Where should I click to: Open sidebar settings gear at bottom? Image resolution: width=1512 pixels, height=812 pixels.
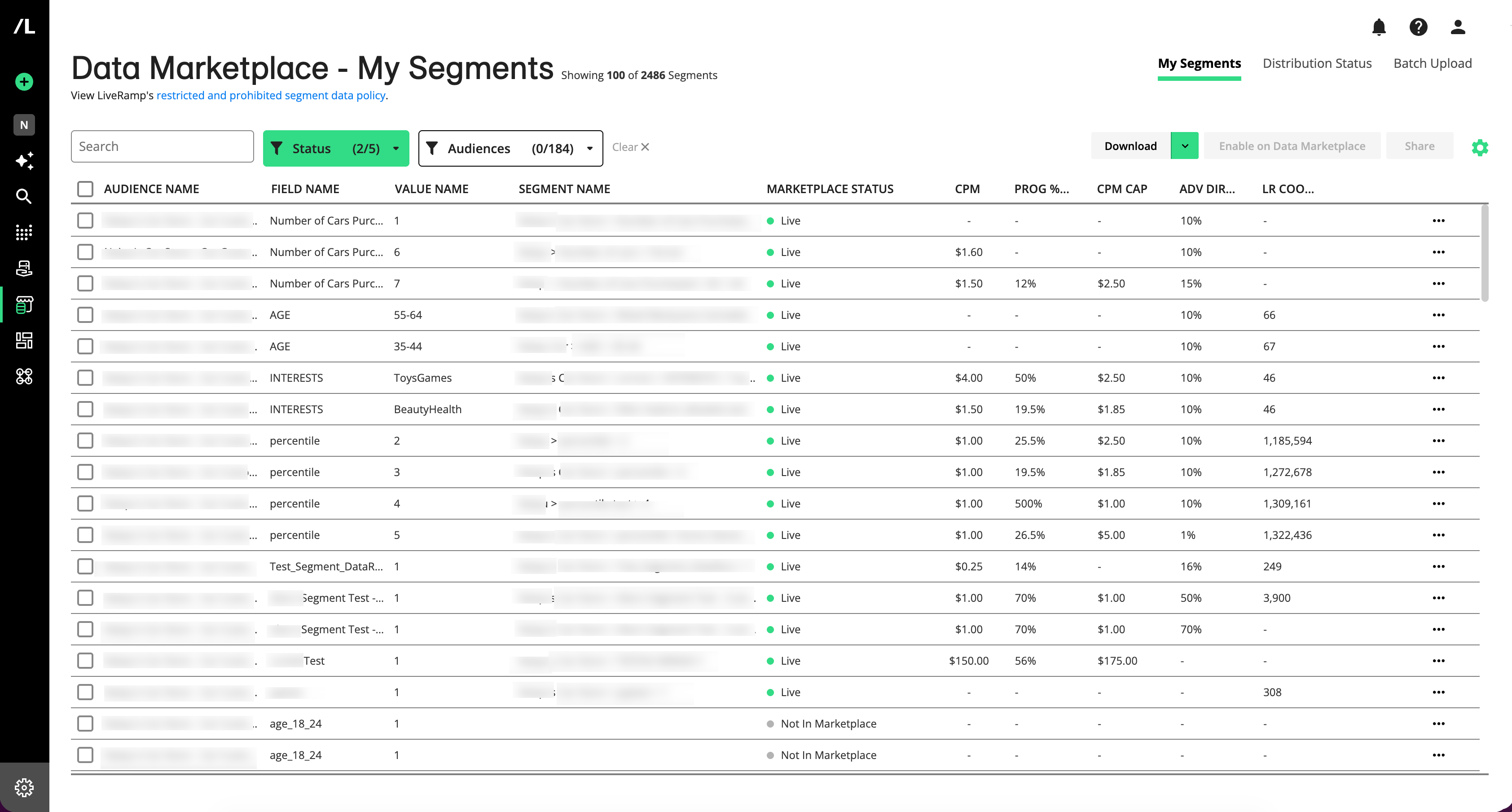24,787
